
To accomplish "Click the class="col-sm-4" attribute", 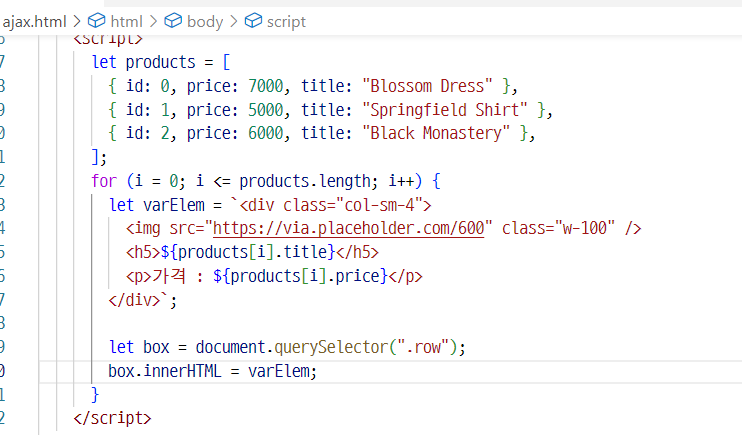I will (x=353, y=205).
